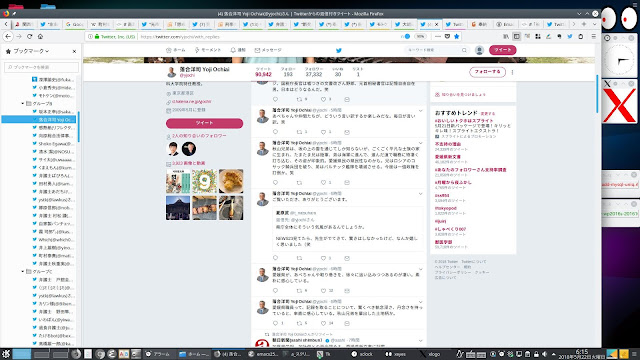640x360 pixels.
Task: Reload the current Twitter page
Action: 29,36
